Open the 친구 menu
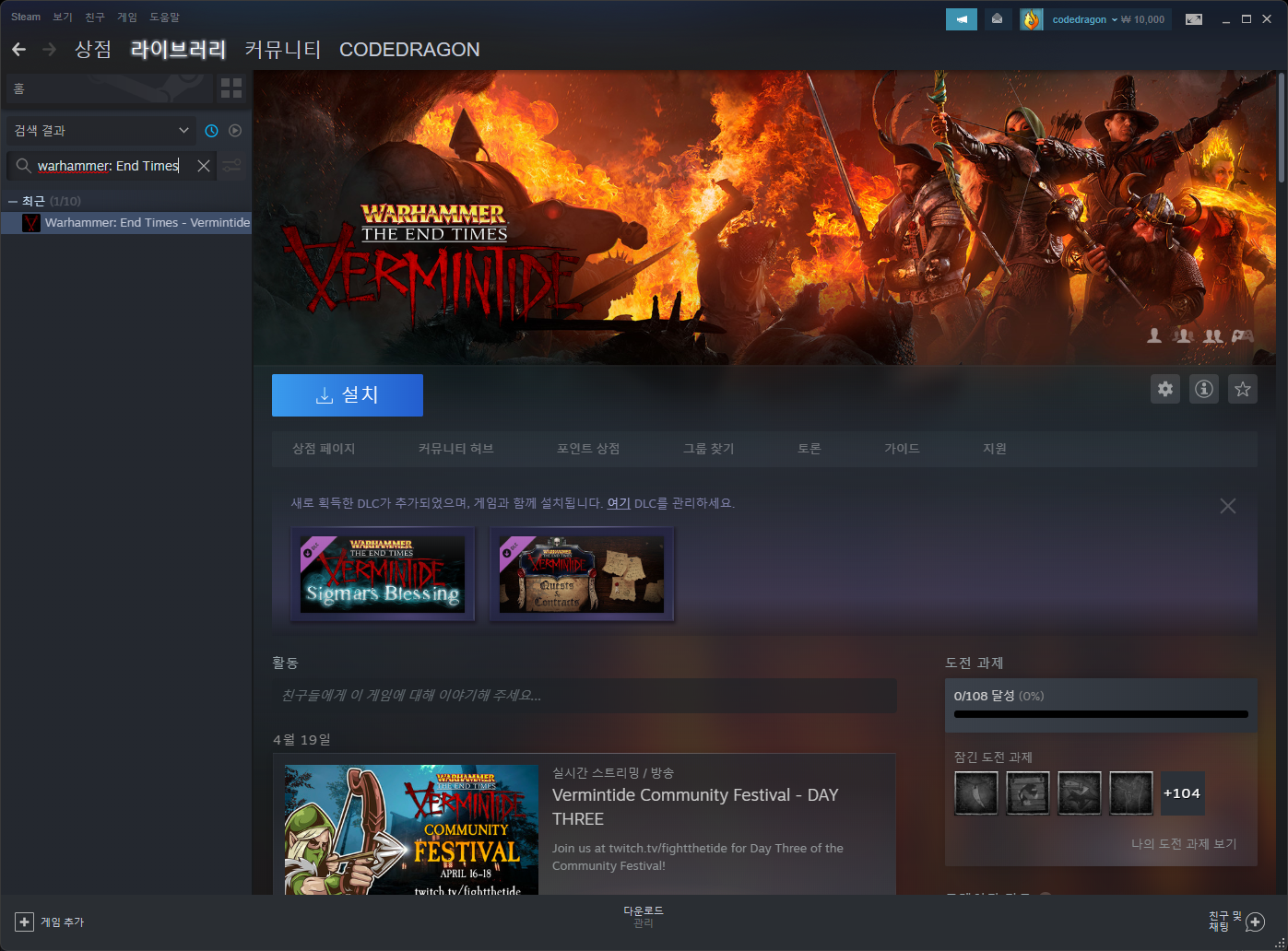The height and width of the screenshot is (951, 1288). pyautogui.click(x=95, y=18)
